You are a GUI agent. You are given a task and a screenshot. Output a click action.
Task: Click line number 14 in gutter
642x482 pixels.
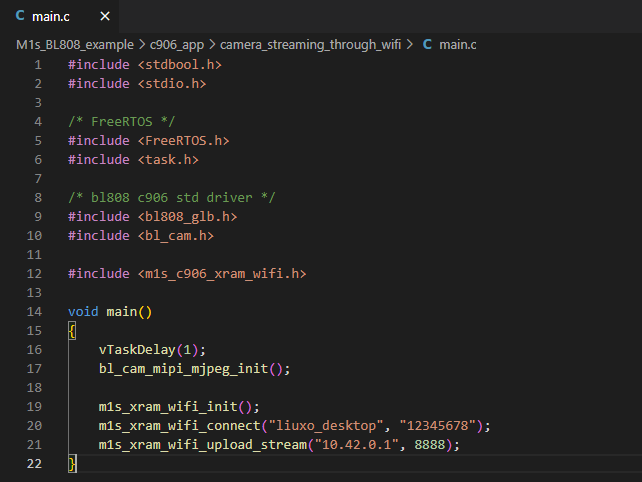tap(34, 312)
